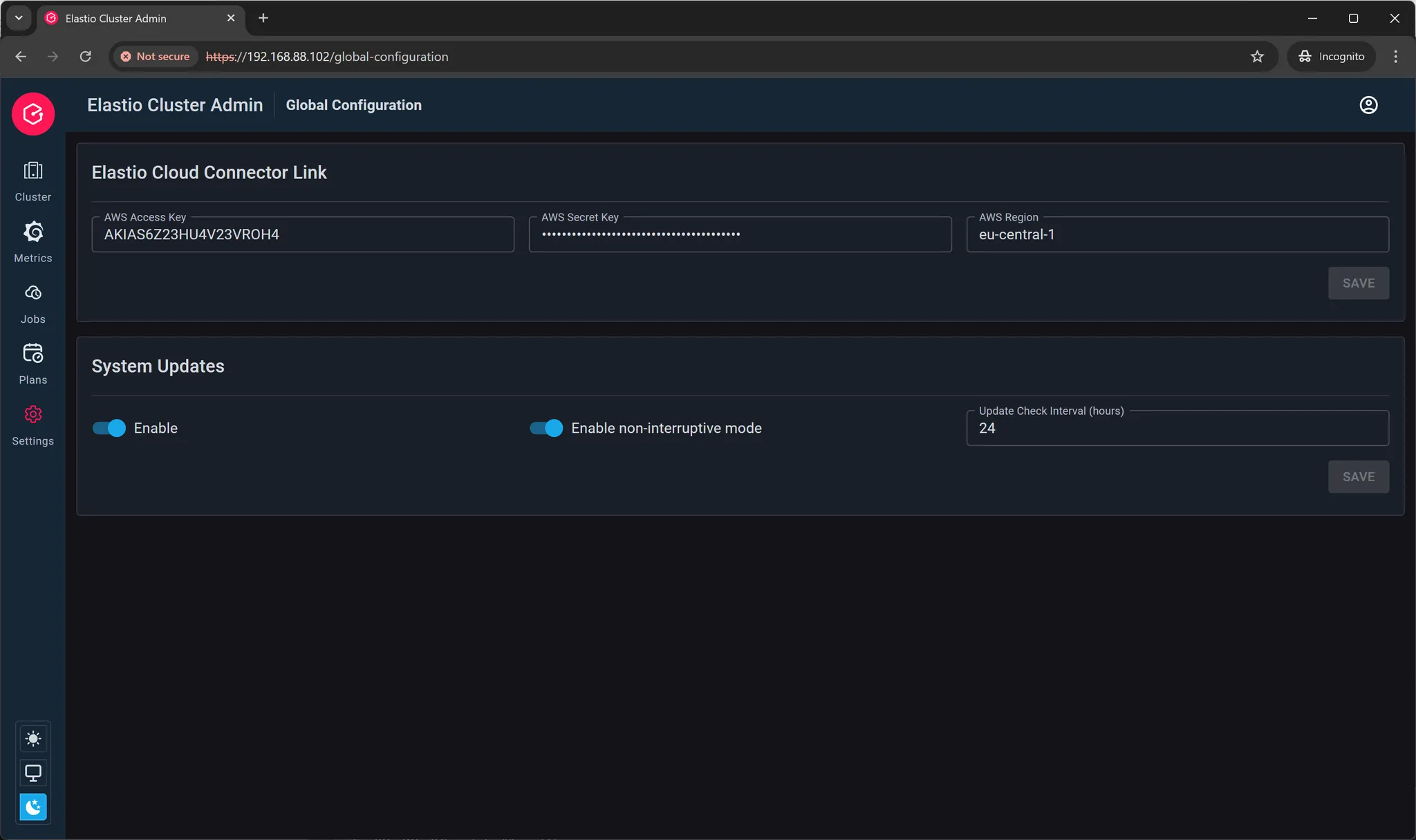
Task: Select the Elastio Cluster Admin browser tab
Action: [140, 19]
